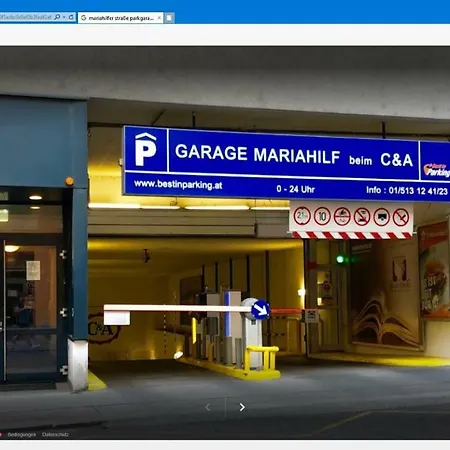Open the Datenschutz link
The width and height of the screenshot is (450, 450).
pos(55,435)
